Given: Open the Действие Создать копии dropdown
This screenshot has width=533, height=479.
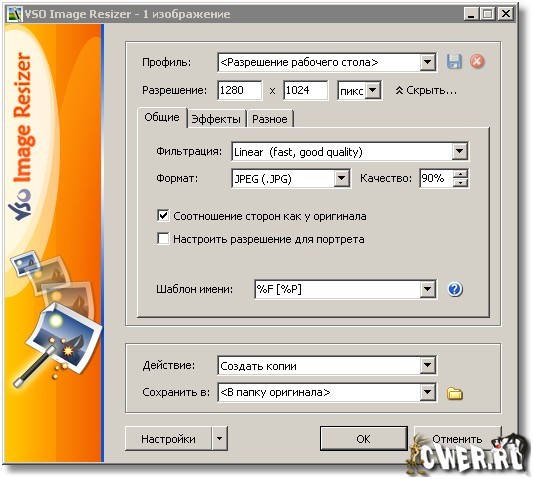Looking at the screenshot, I should 427,365.
